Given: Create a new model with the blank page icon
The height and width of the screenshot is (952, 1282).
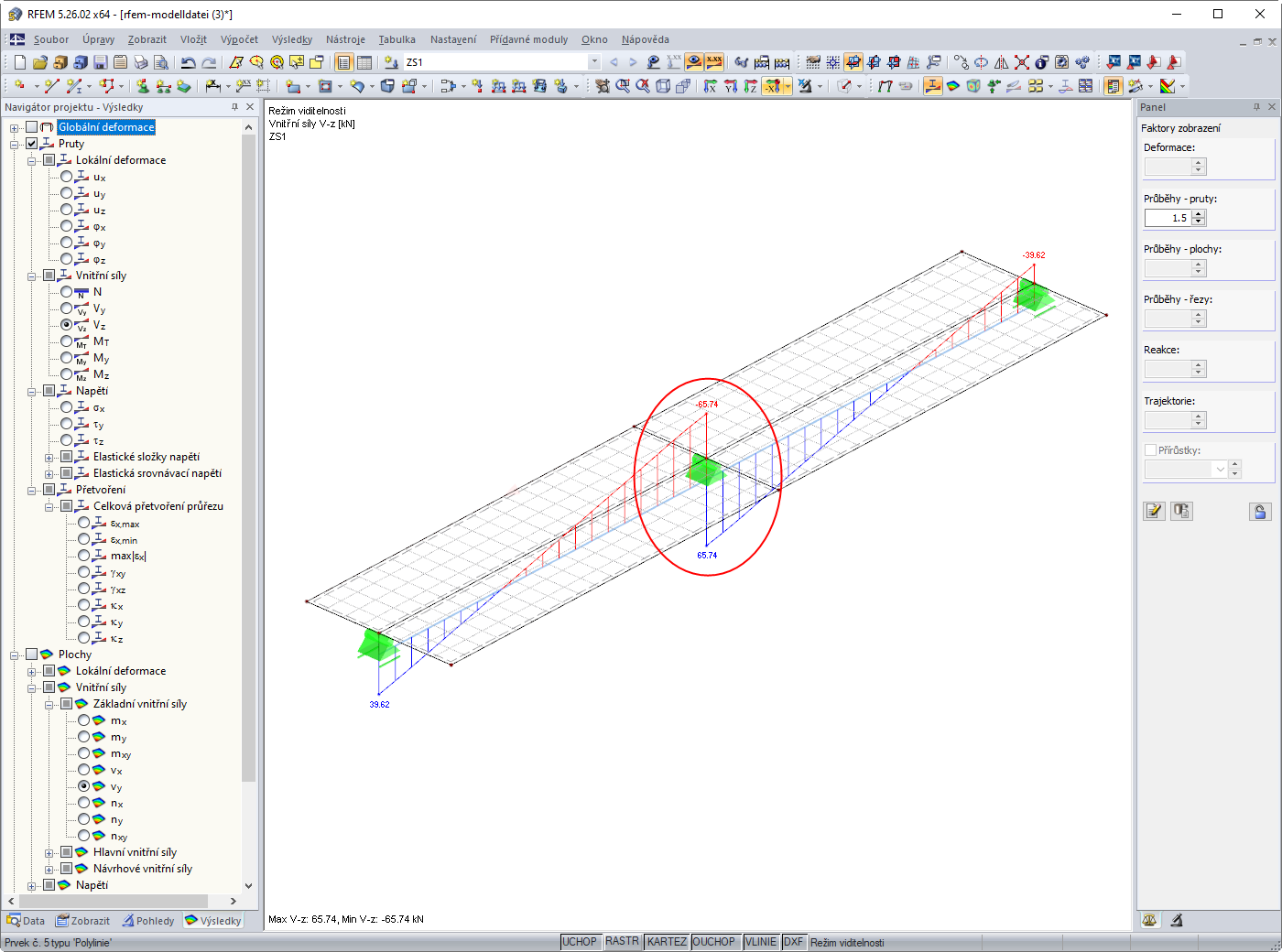Looking at the screenshot, I should click(x=20, y=62).
